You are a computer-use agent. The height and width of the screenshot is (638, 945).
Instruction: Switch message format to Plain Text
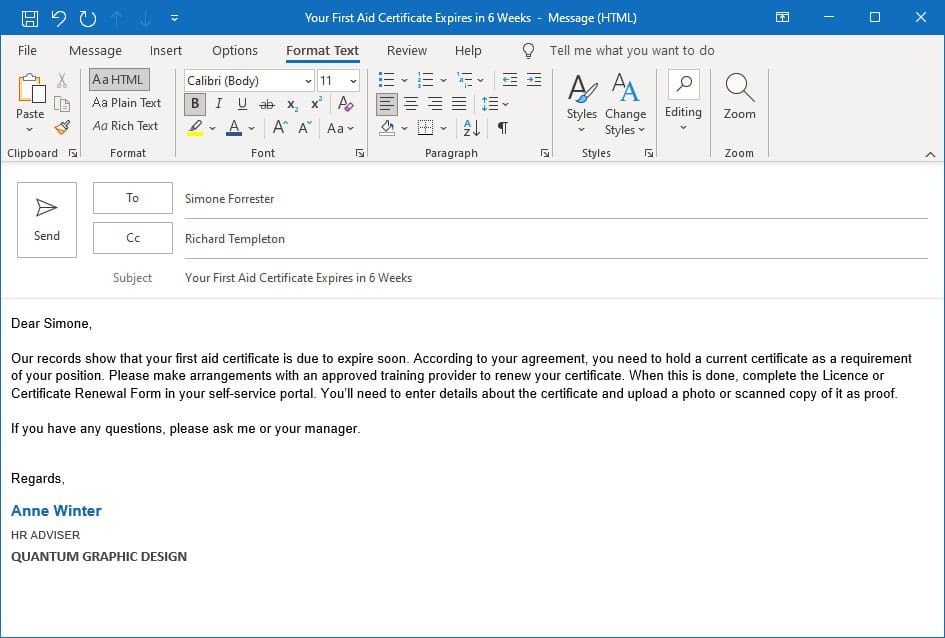[x=127, y=103]
